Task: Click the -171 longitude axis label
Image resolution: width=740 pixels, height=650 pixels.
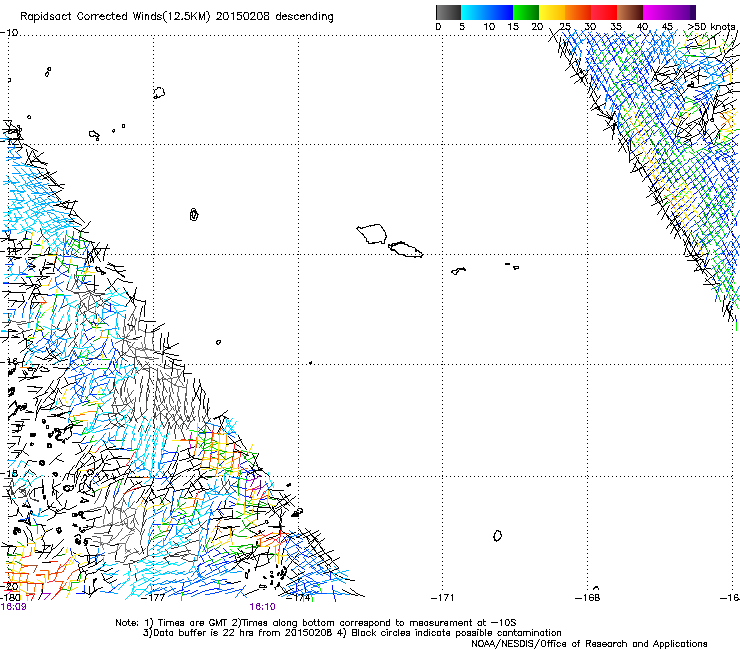Action: 443,598
